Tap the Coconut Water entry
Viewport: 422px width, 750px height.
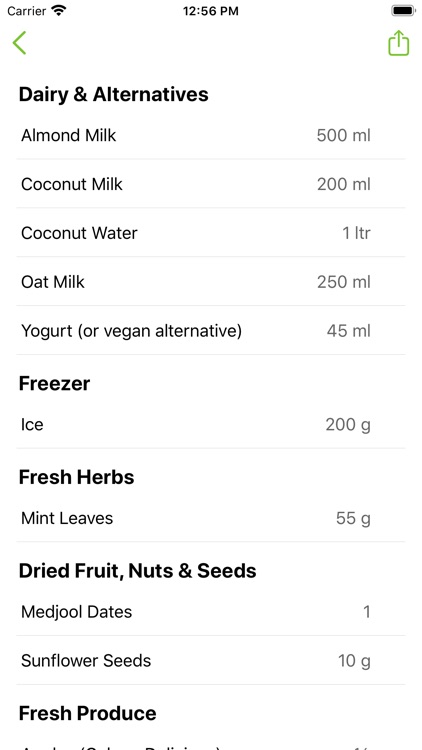[x=211, y=233]
